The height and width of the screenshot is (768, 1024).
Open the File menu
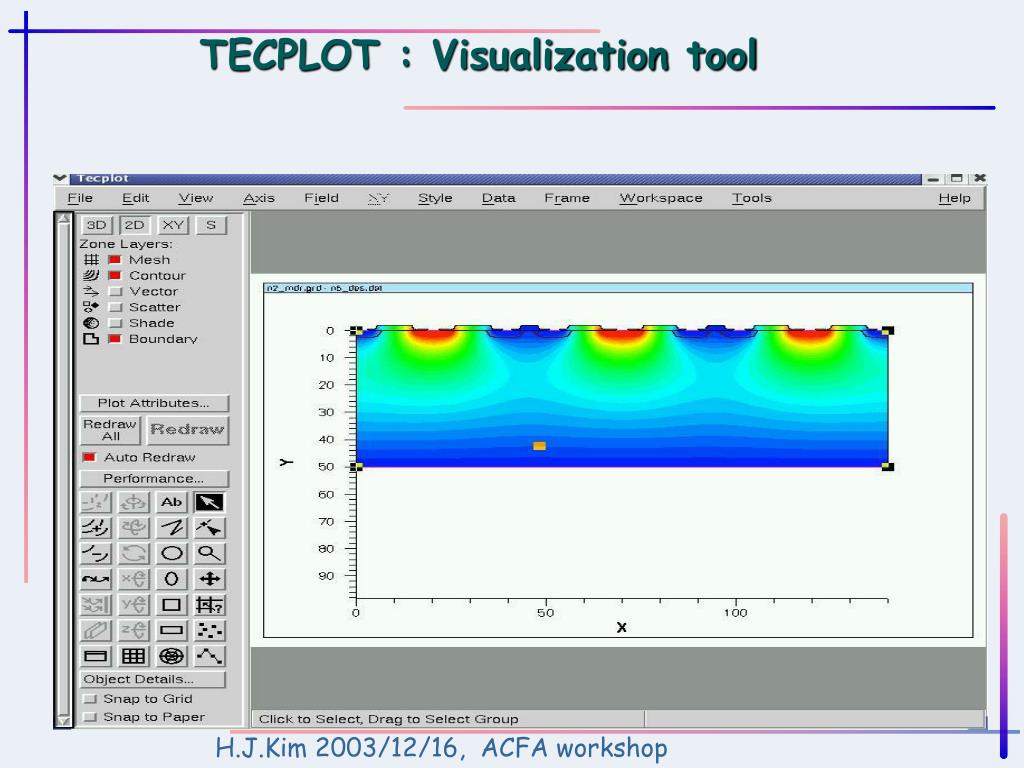tap(80, 198)
